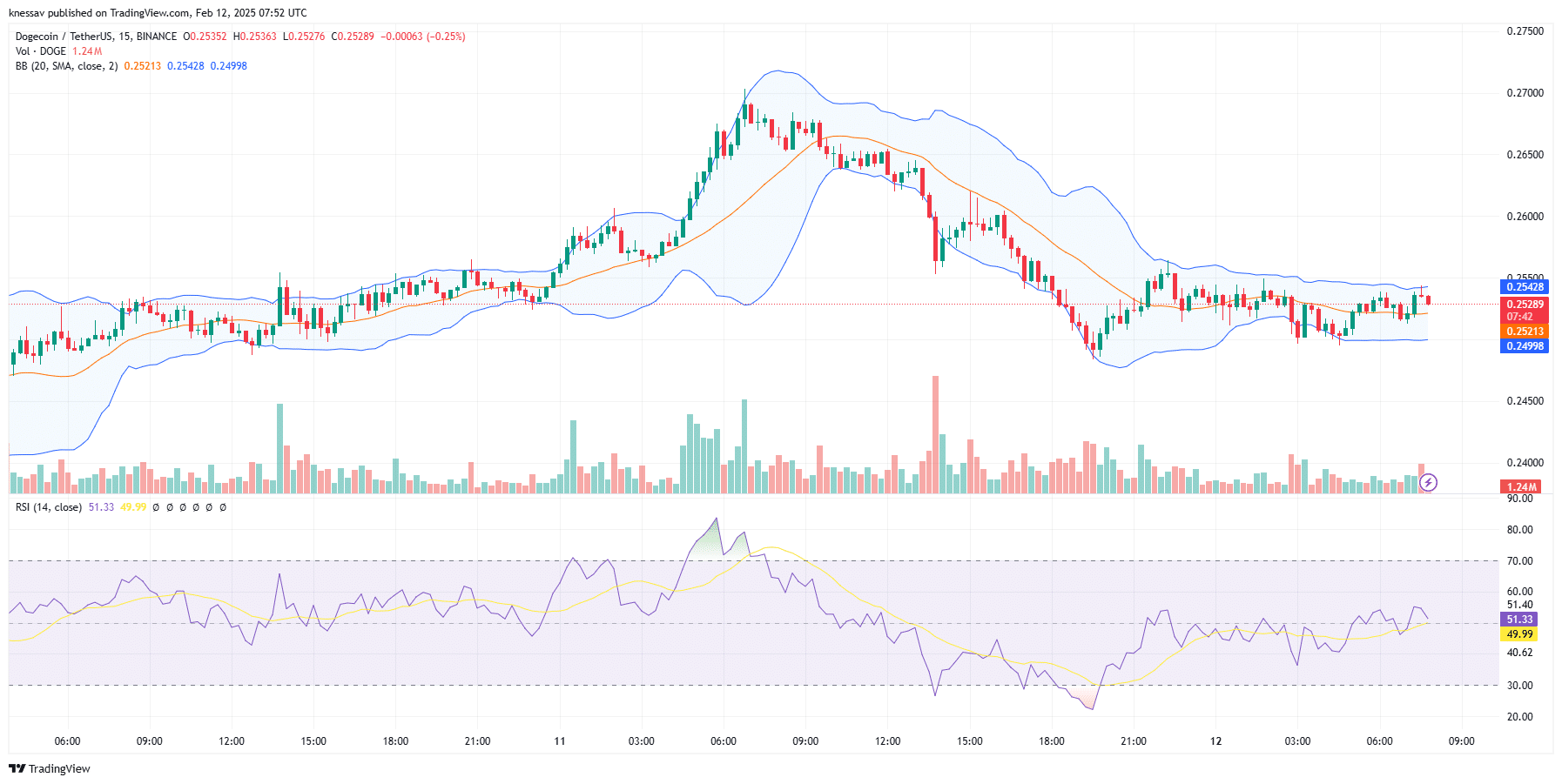Click the BB upper value 0.25428 in the legend

[185, 66]
